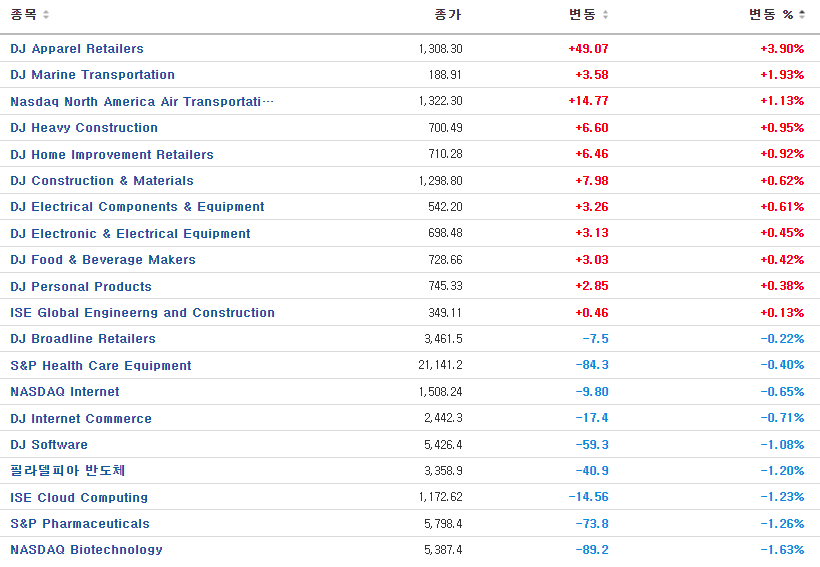Select closing price 700.49
The width and height of the screenshot is (820, 567).
coord(445,128)
